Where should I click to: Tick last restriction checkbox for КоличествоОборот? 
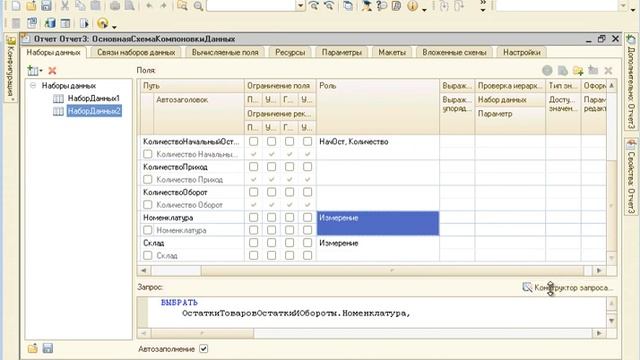pos(307,192)
